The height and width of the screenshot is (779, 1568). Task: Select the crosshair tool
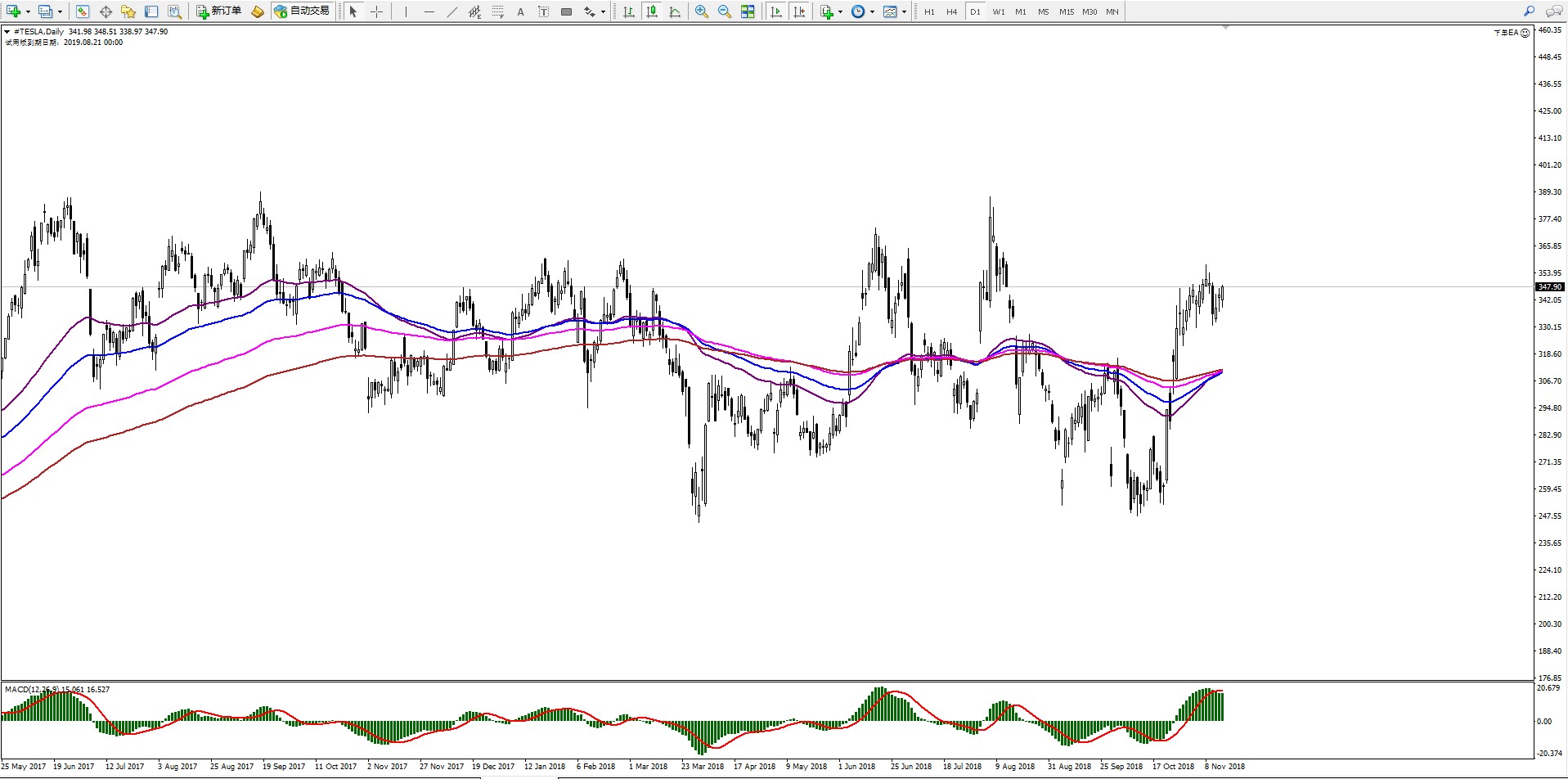click(376, 11)
